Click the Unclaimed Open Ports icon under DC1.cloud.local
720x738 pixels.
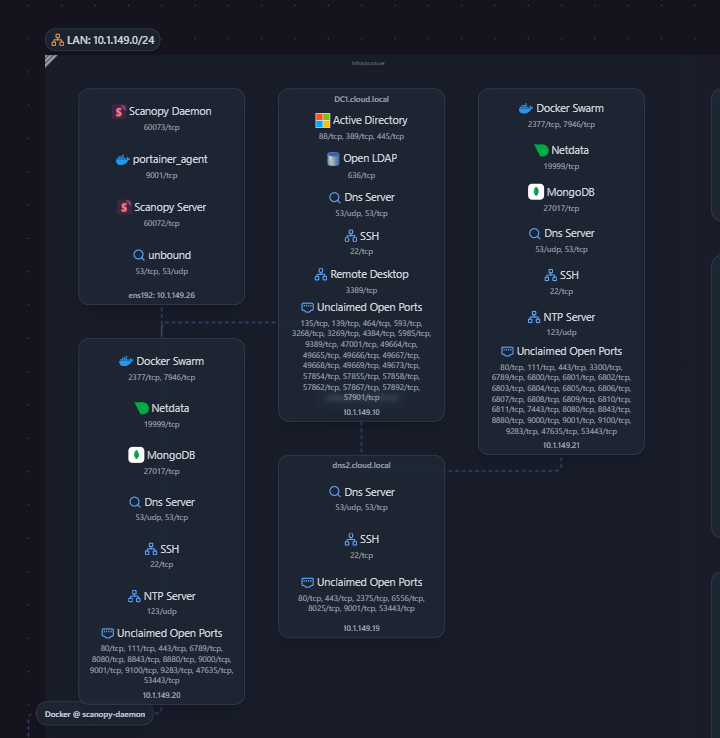coord(307,307)
